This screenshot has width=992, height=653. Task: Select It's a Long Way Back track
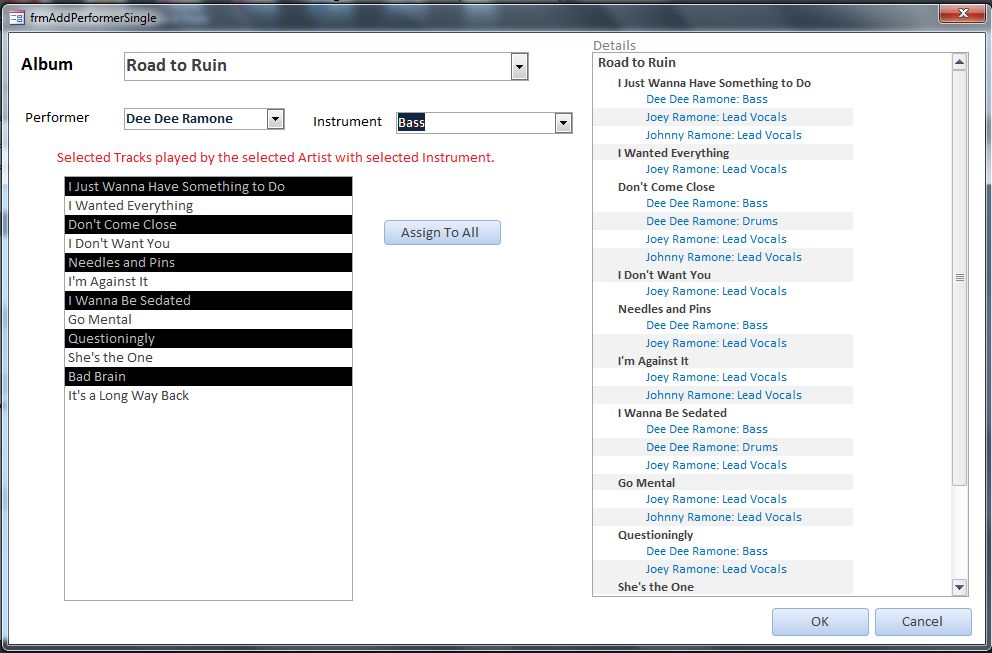pos(208,395)
